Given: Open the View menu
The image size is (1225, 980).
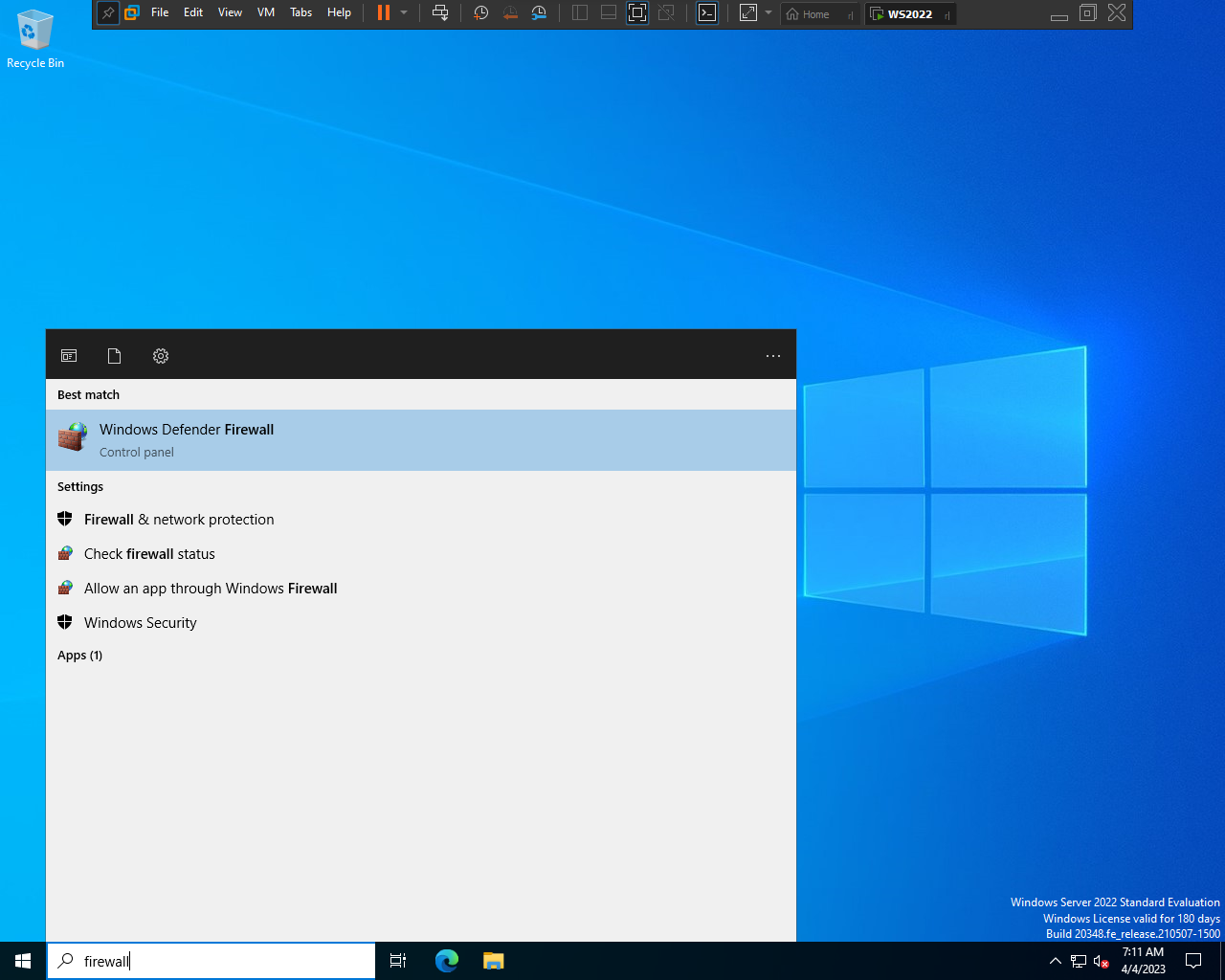Looking at the screenshot, I should point(230,12).
